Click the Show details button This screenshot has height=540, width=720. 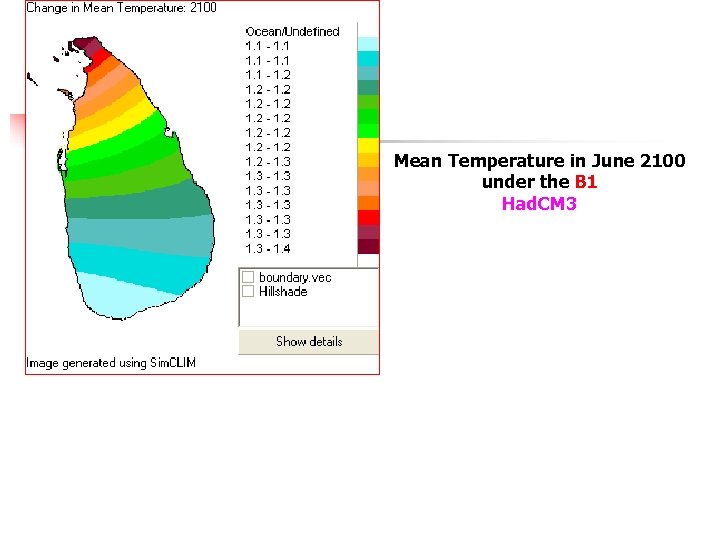[x=309, y=342]
